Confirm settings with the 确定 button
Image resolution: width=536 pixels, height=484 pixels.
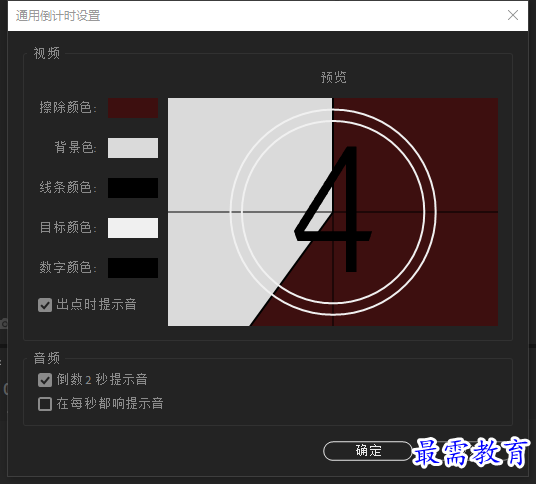tap(368, 451)
